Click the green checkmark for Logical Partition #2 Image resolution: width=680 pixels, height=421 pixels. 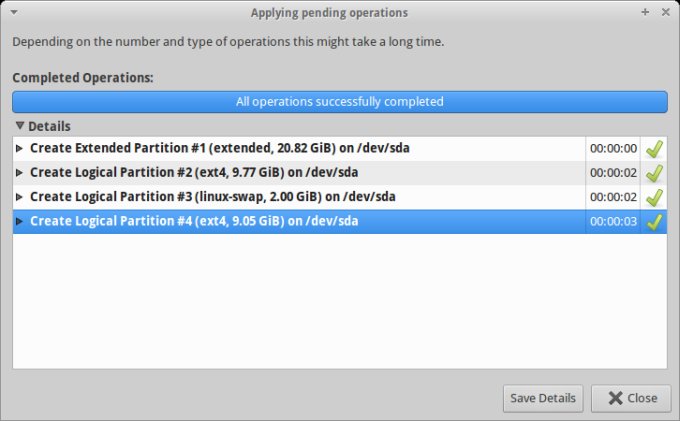[654, 173]
